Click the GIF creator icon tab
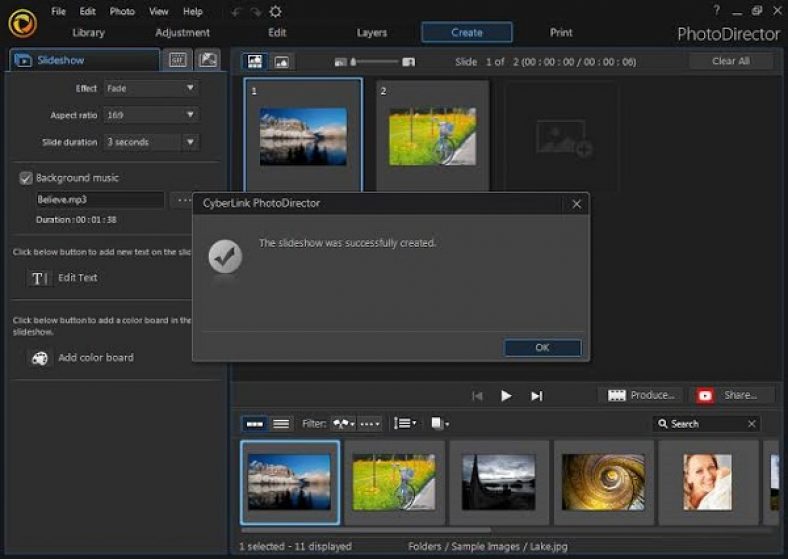The image size is (788, 559). (178, 60)
